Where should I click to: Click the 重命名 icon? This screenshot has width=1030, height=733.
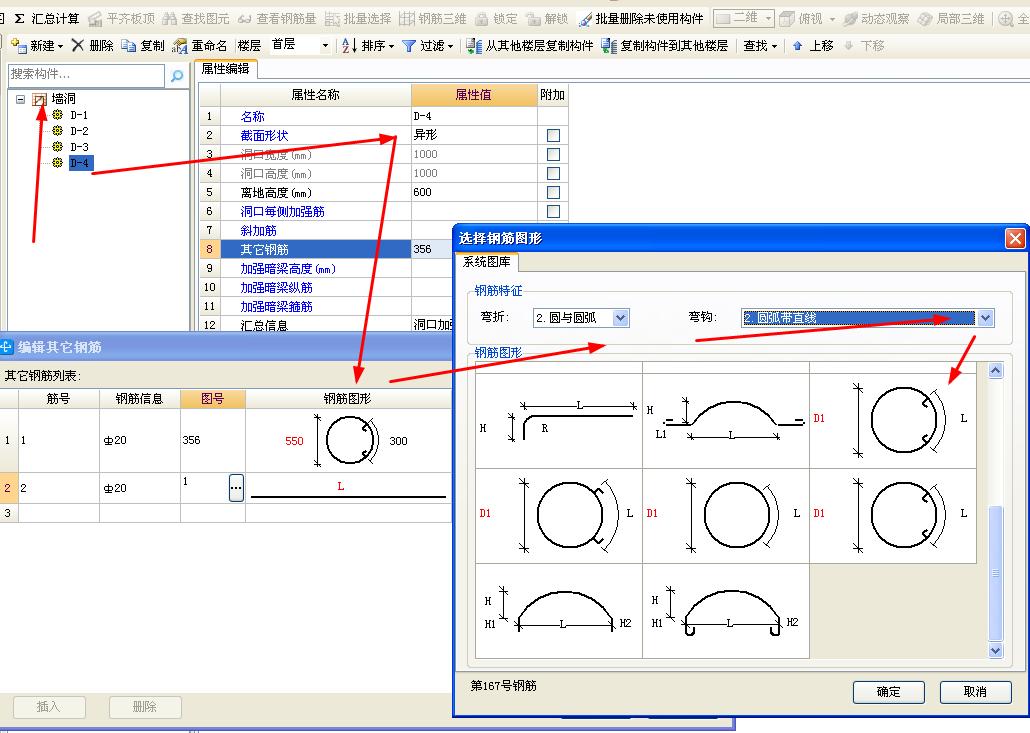click(x=179, y=45)
